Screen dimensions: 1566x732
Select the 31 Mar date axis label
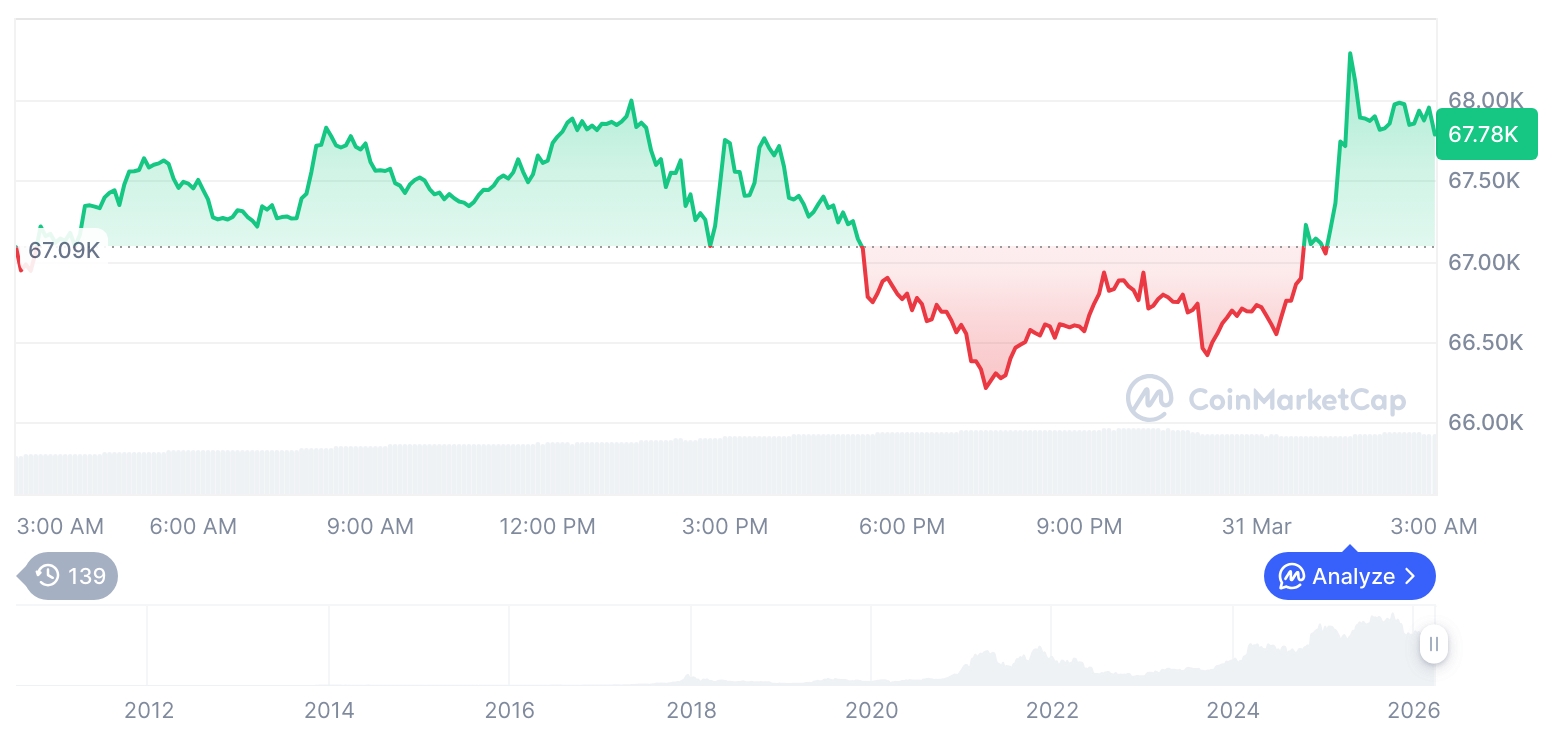click(1256, 526)
